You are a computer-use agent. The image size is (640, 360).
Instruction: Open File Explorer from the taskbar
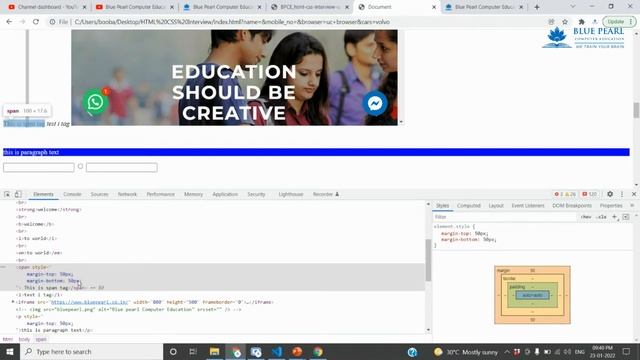click(214, 351)
